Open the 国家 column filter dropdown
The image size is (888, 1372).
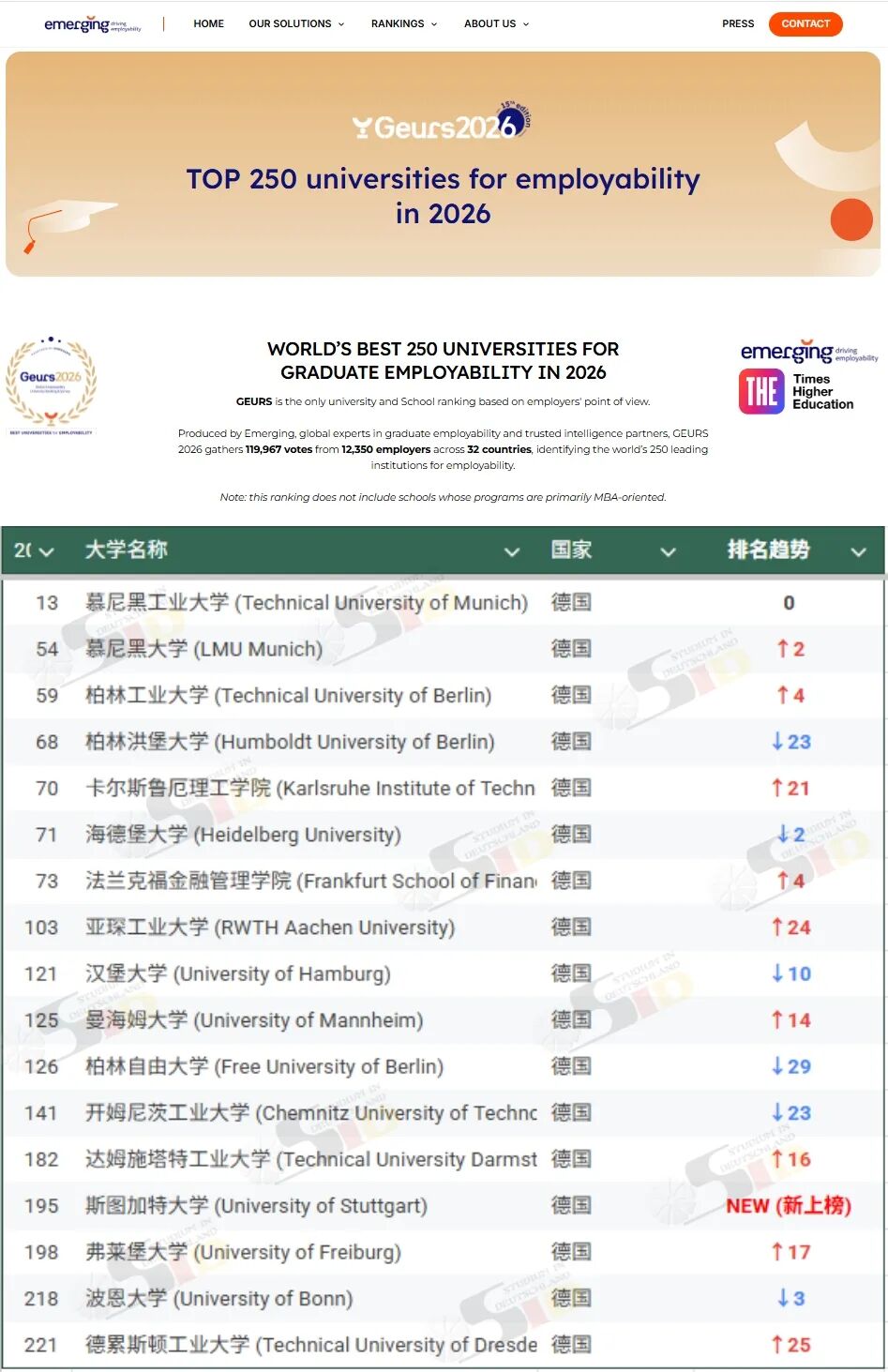click(669, 552)
